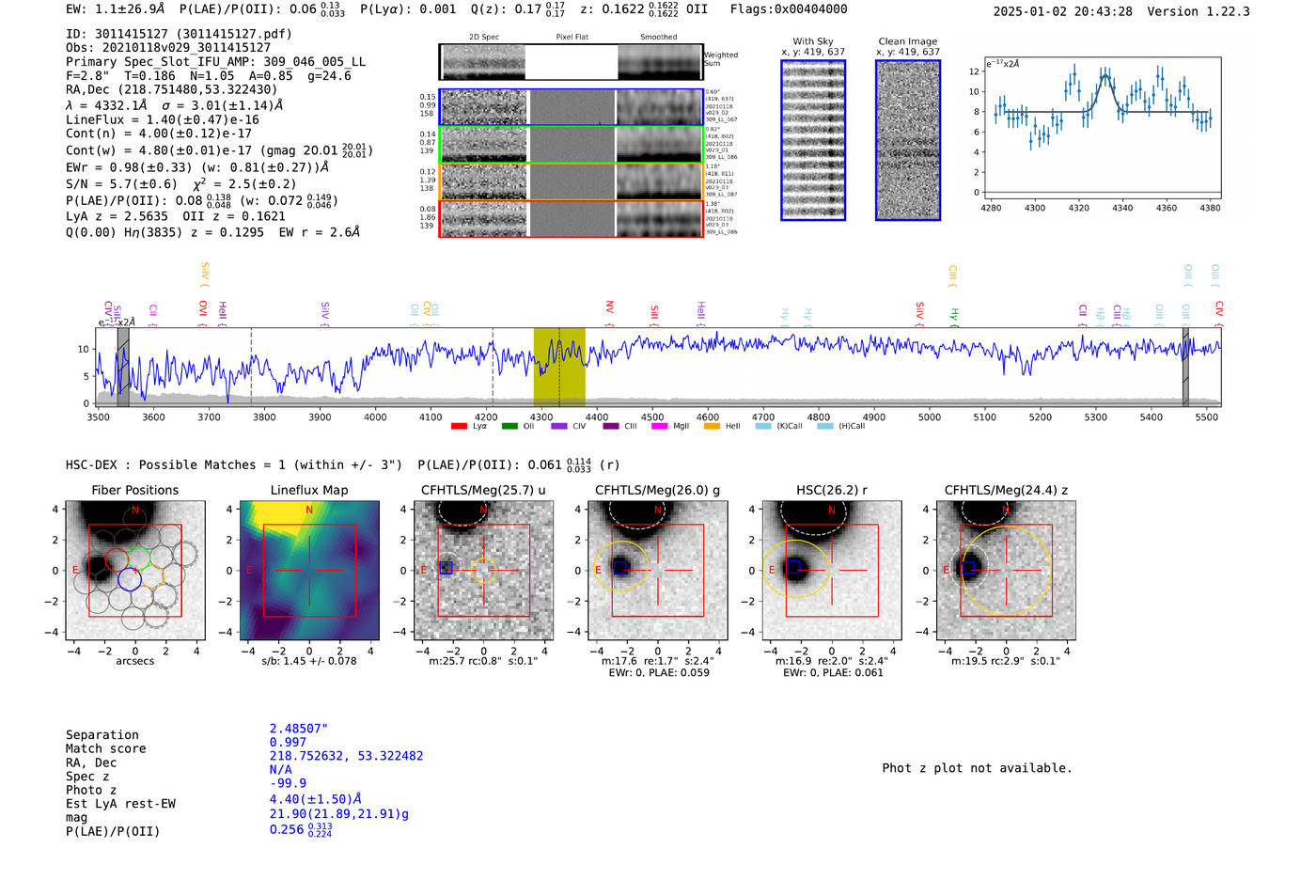Select the green-bordered fiber row v029_01
Image resolution: width=1316 pixels, height=896 pixels.
pyautogui.click(x=572, y=144)
